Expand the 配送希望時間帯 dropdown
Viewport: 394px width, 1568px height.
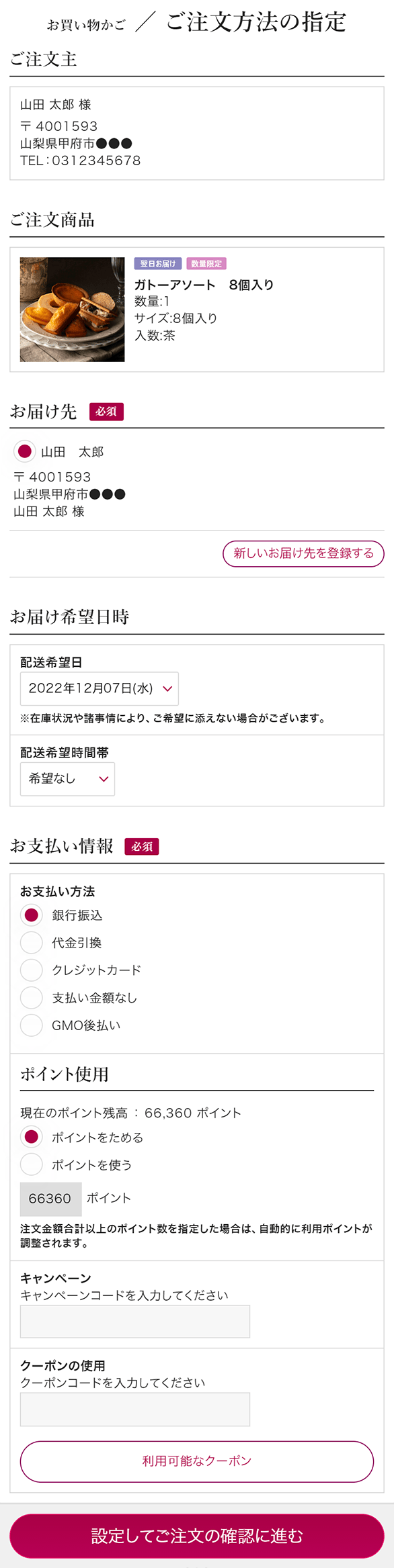tap(67, 779)
